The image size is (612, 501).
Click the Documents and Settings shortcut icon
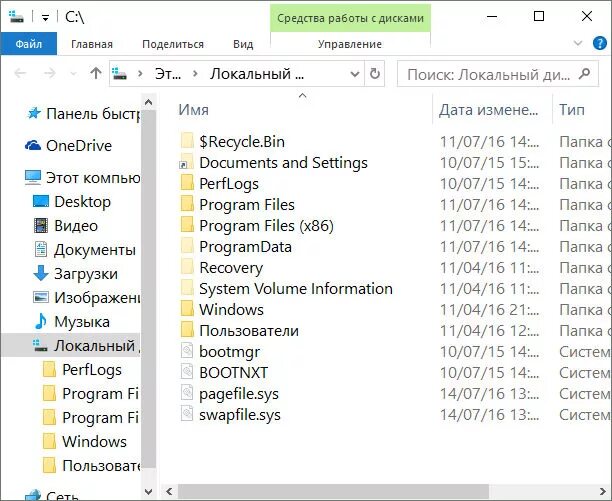point(187,162)
